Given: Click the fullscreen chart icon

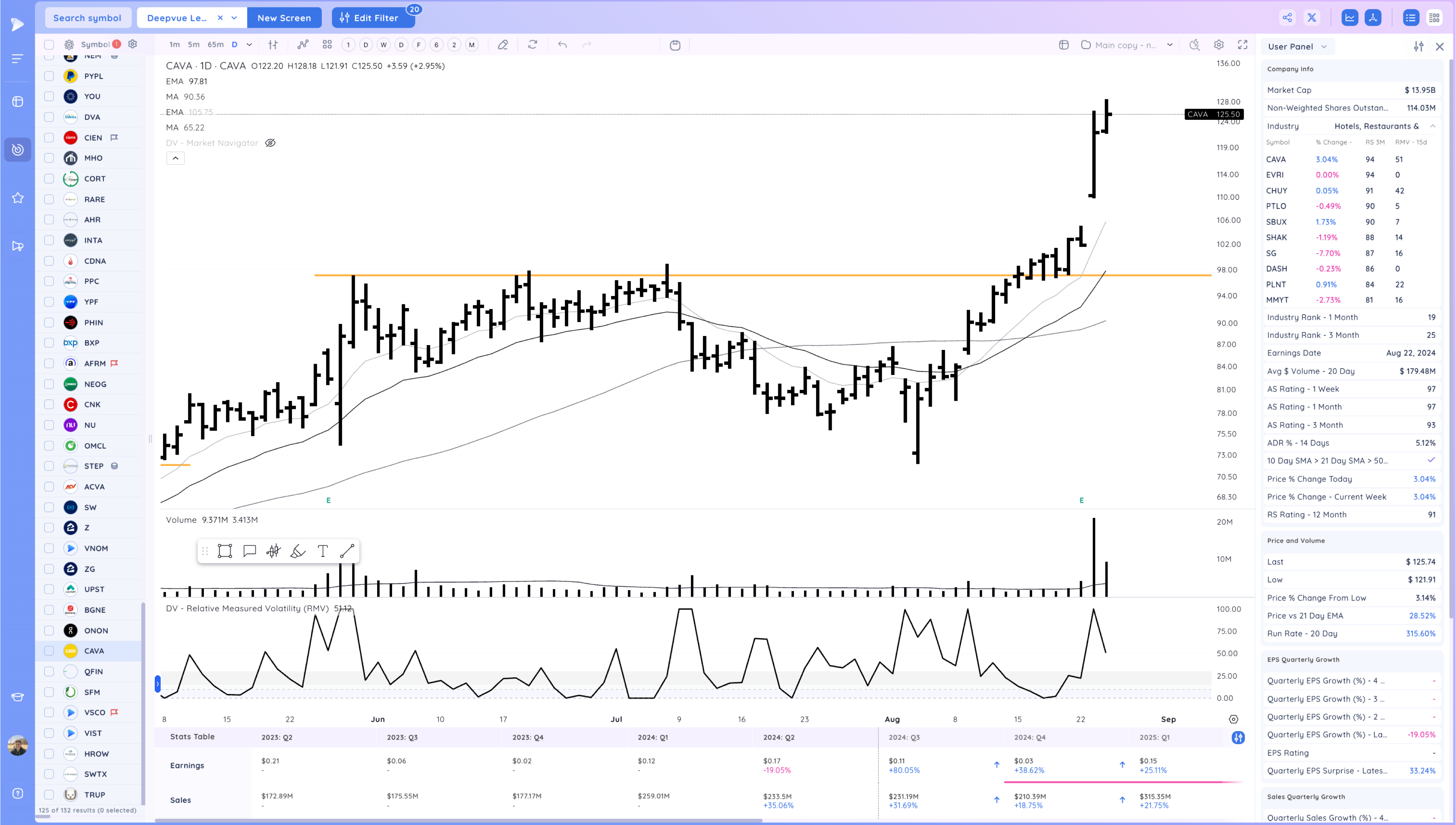Looking at the screenshot, I should pyautogui.click(x=1242, y=45).
